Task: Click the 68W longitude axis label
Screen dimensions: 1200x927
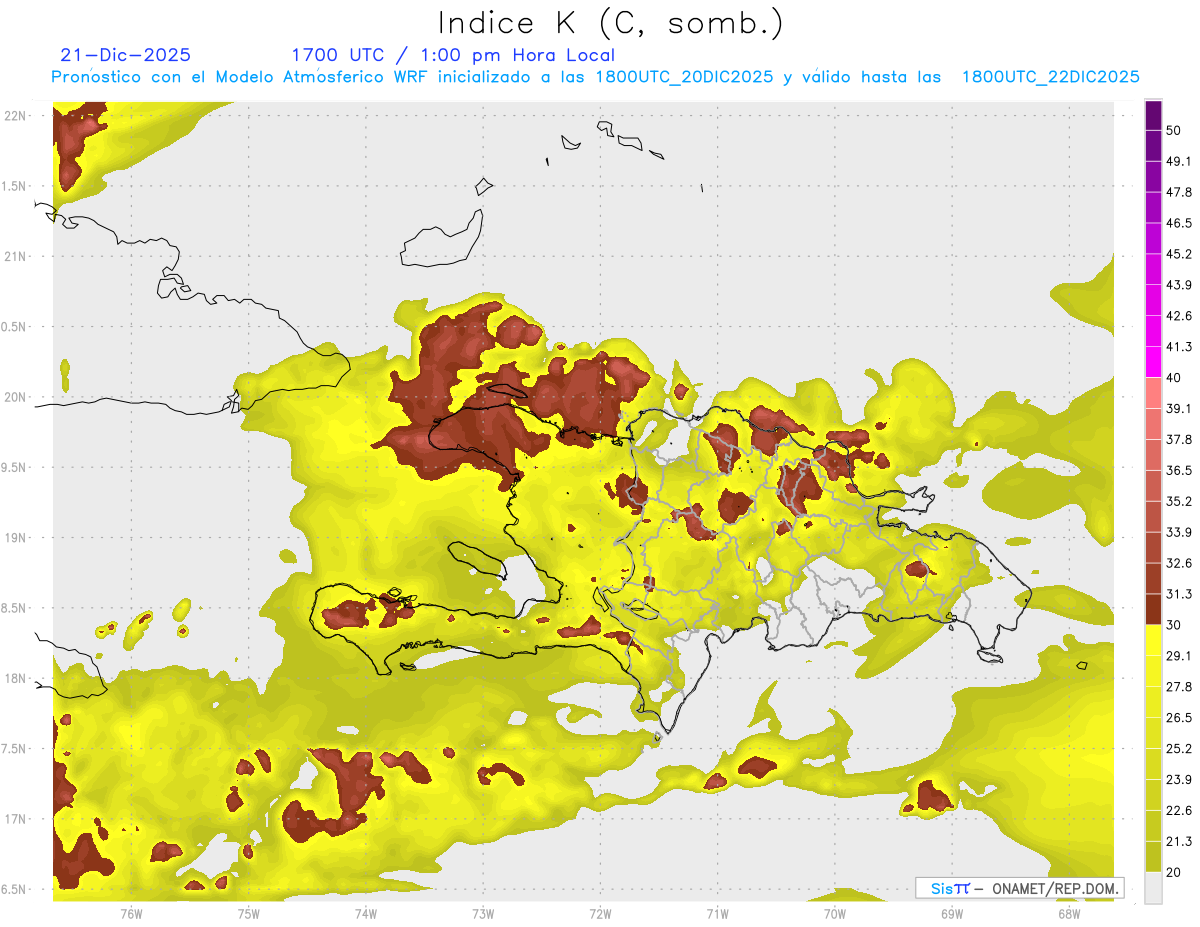Action: point(1068,913)
